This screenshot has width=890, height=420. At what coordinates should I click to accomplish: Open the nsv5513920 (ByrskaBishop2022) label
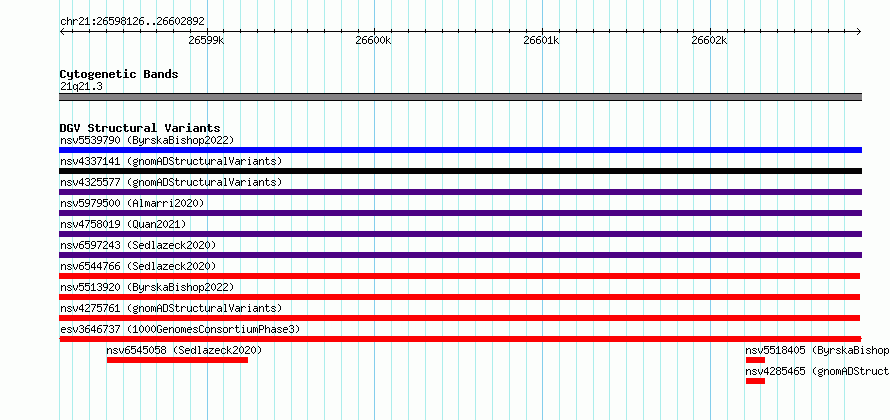coord(147,287)
